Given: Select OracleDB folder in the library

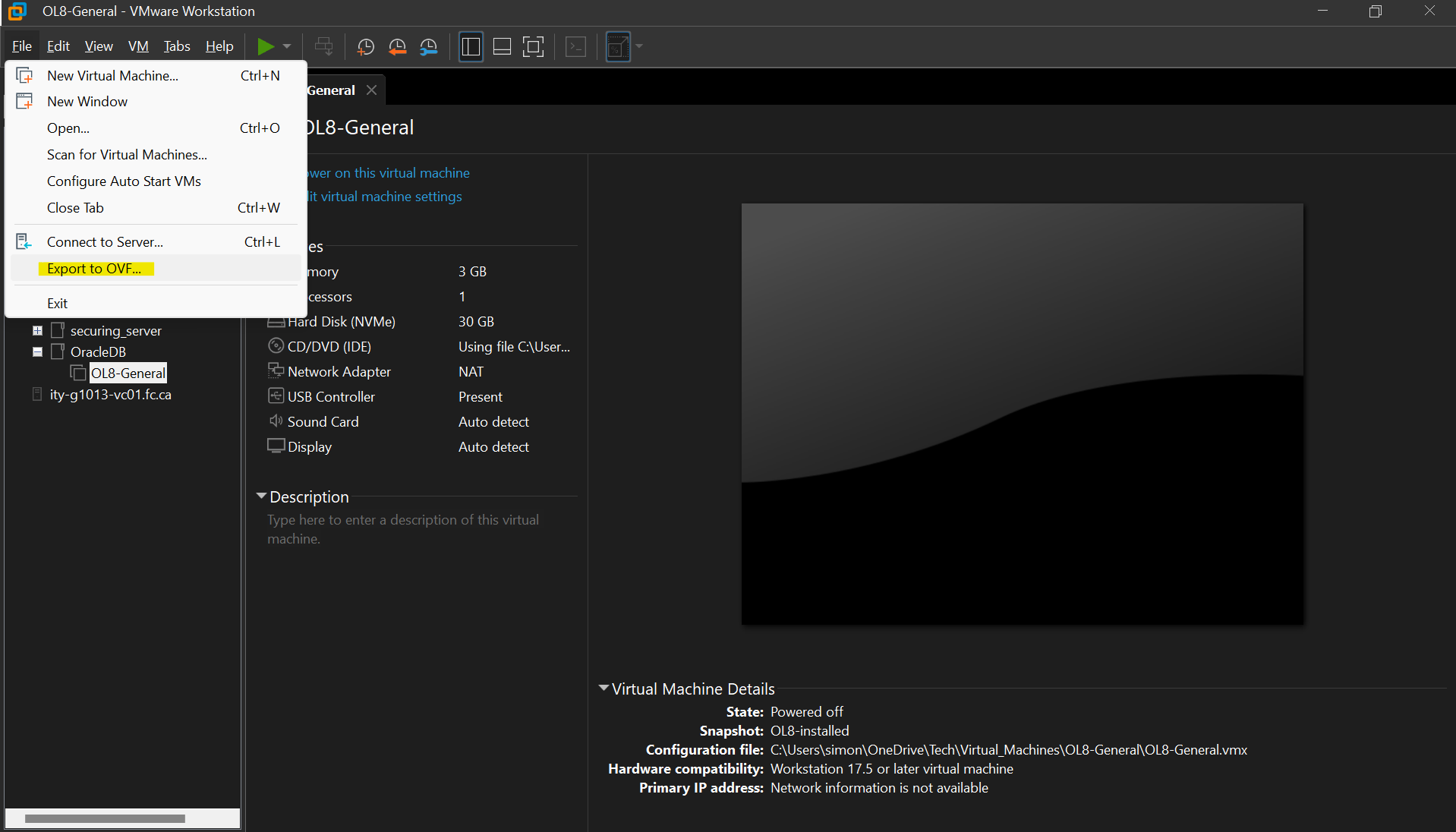Looking at the screenshot, I should pos(98,352).
